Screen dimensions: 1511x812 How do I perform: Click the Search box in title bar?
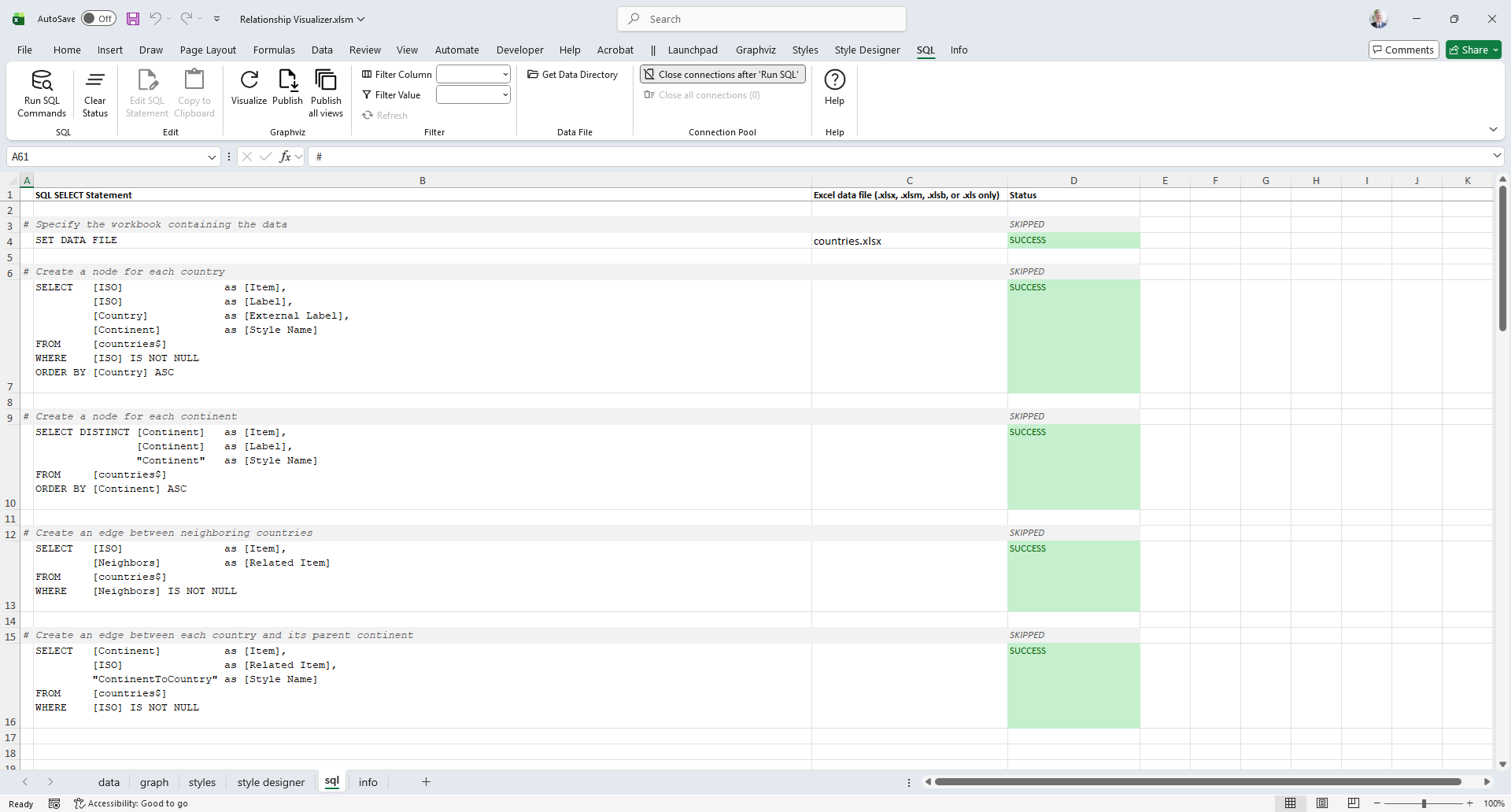pyautogui.click(x=762, y=19)
